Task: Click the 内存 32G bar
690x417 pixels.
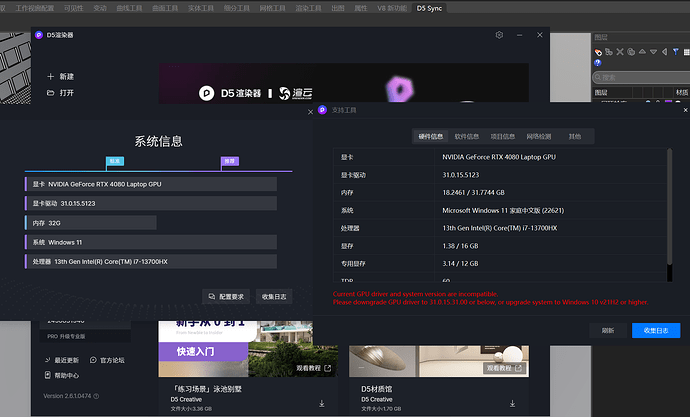Action: tap(91, 223)
